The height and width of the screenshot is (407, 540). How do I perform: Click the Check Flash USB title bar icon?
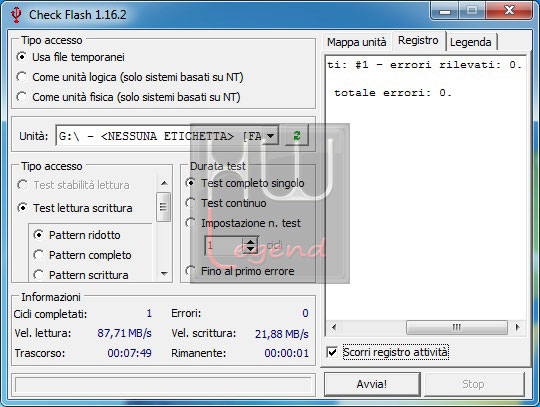click(x=16, y=14)
